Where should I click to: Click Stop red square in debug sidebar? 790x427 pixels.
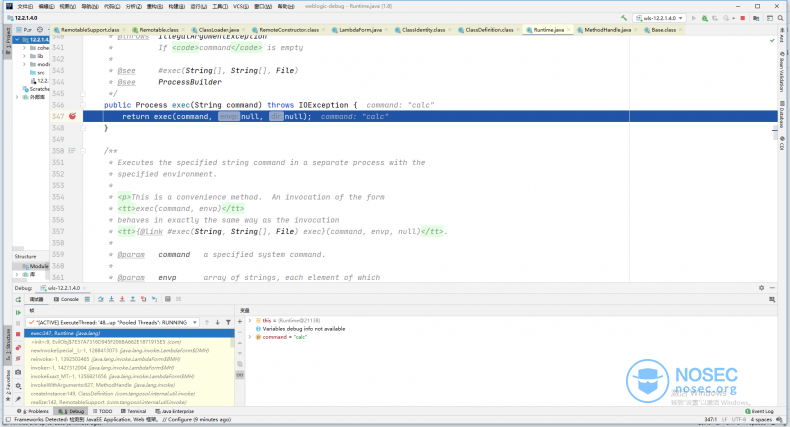[x=18, y=334]
